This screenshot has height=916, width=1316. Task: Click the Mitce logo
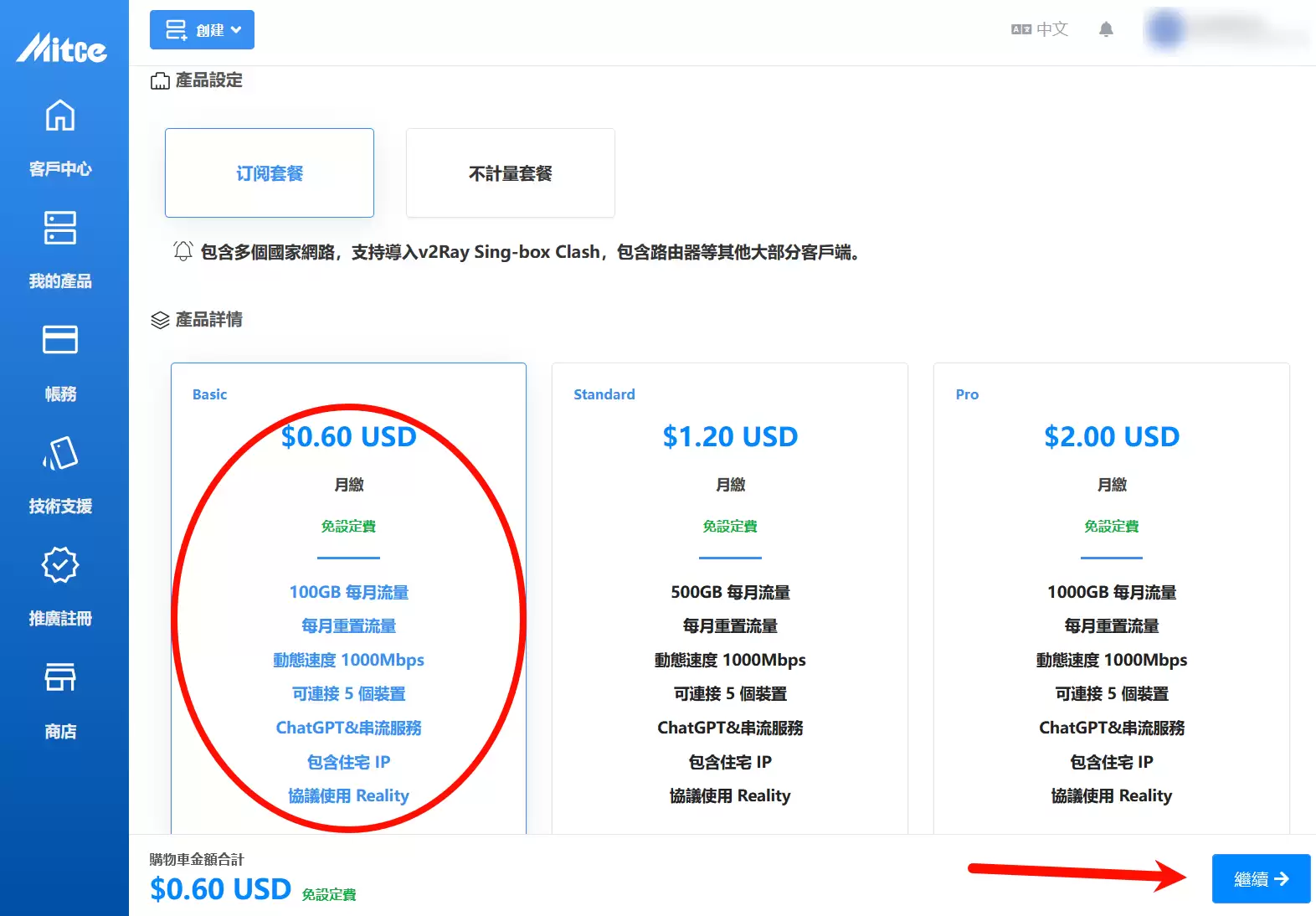[x=62, y=49]
